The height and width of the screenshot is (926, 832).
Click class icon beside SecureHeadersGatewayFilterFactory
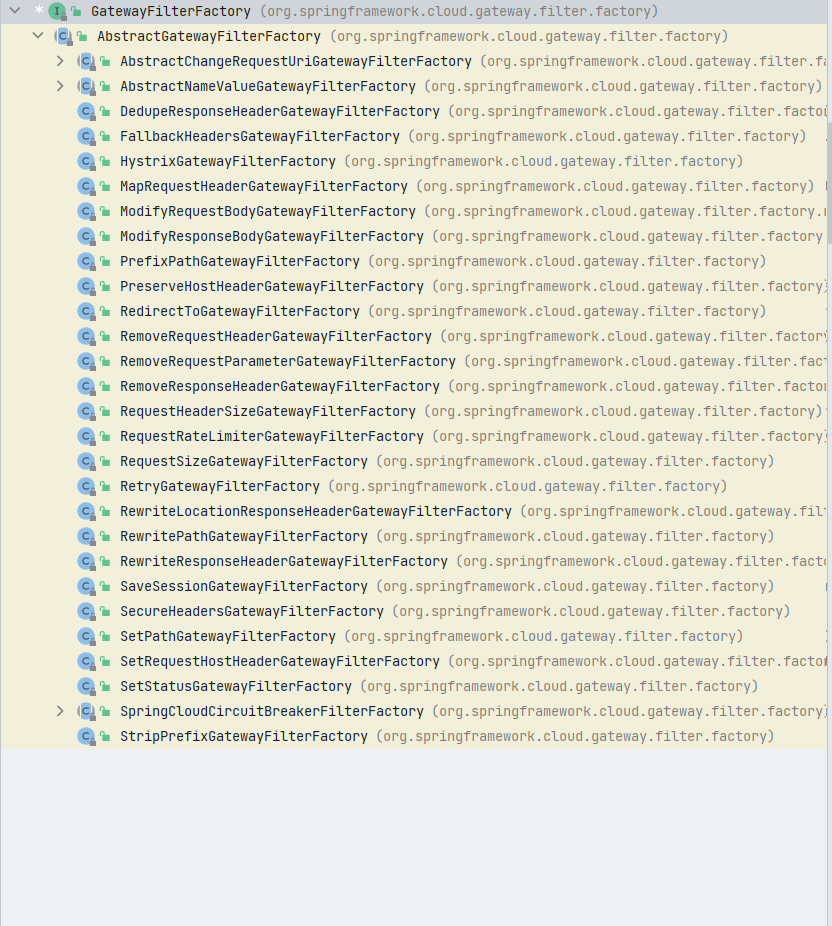[x=87, y=611]
